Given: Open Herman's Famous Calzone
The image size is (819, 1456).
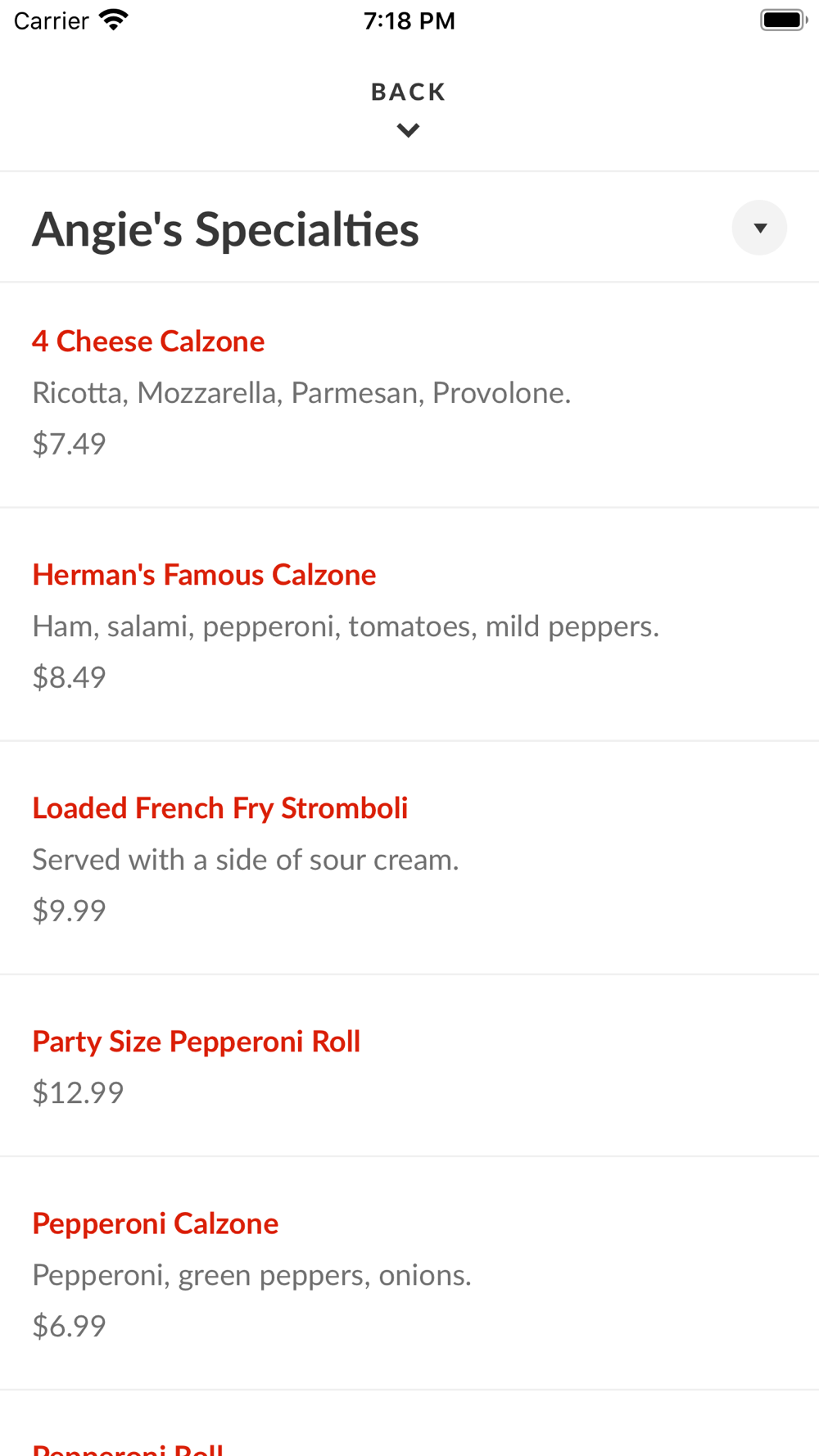Looking at the screenshot, I should pos(204,575).
